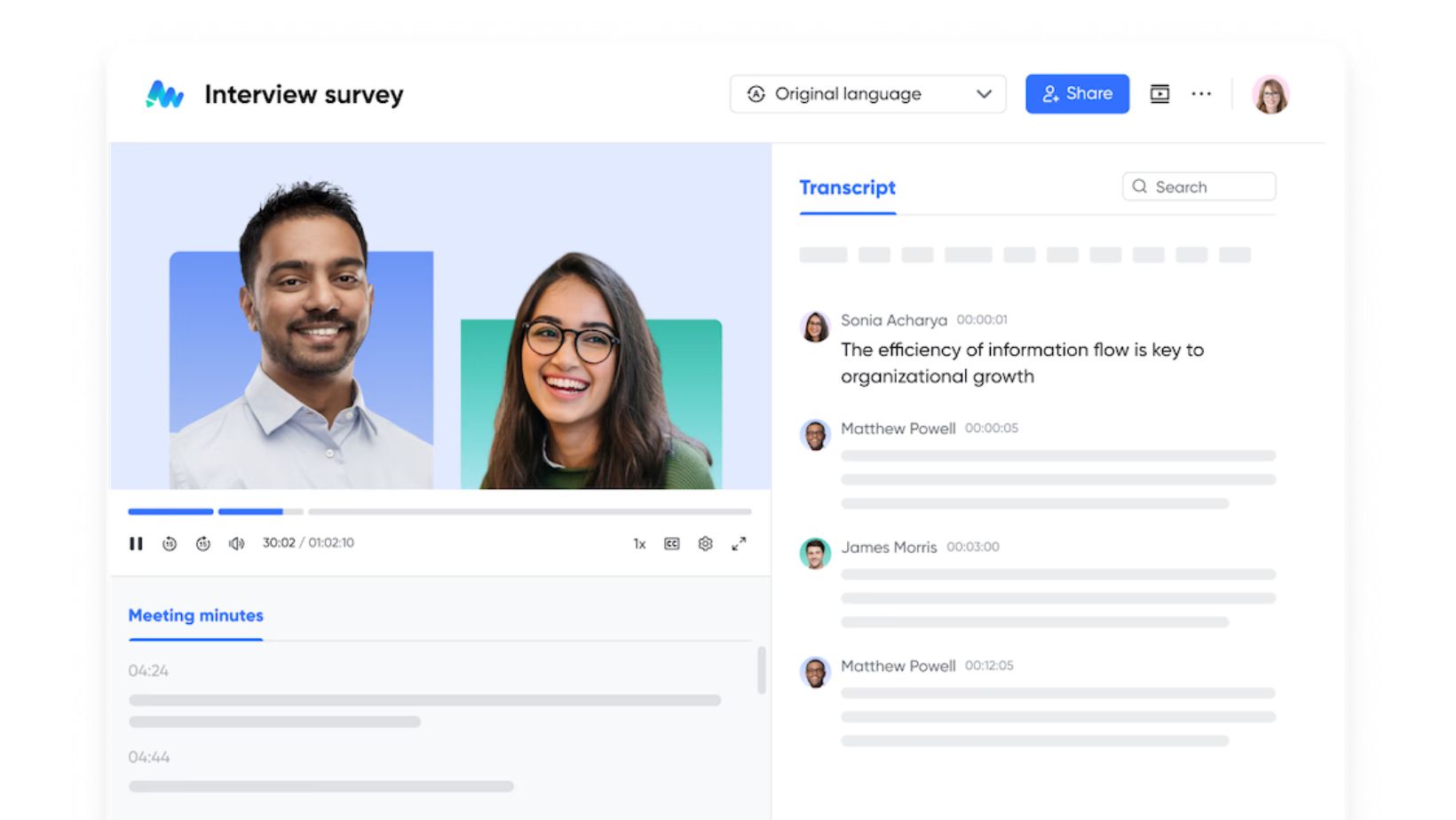Screen dimensions: 1456x820
Task: Open the Original language dropdown
Action: coord(867,94)
